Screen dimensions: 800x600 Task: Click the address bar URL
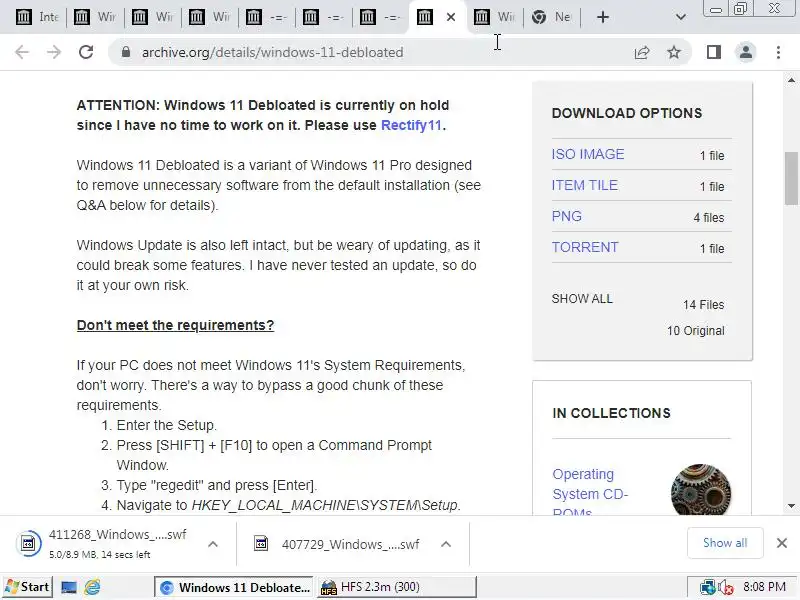(272, 52)
